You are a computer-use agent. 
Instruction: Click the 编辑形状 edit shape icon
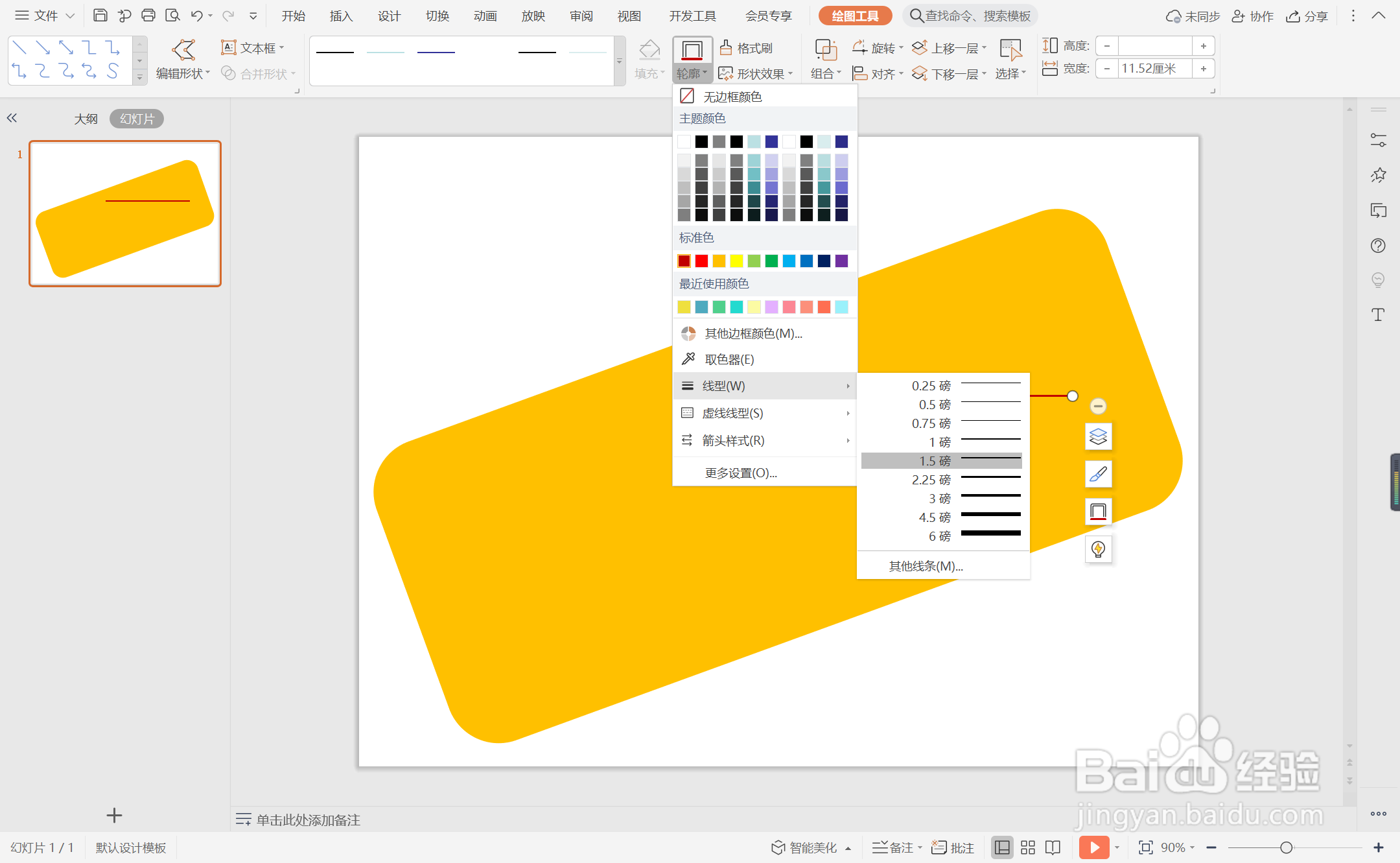pos(183,50)
